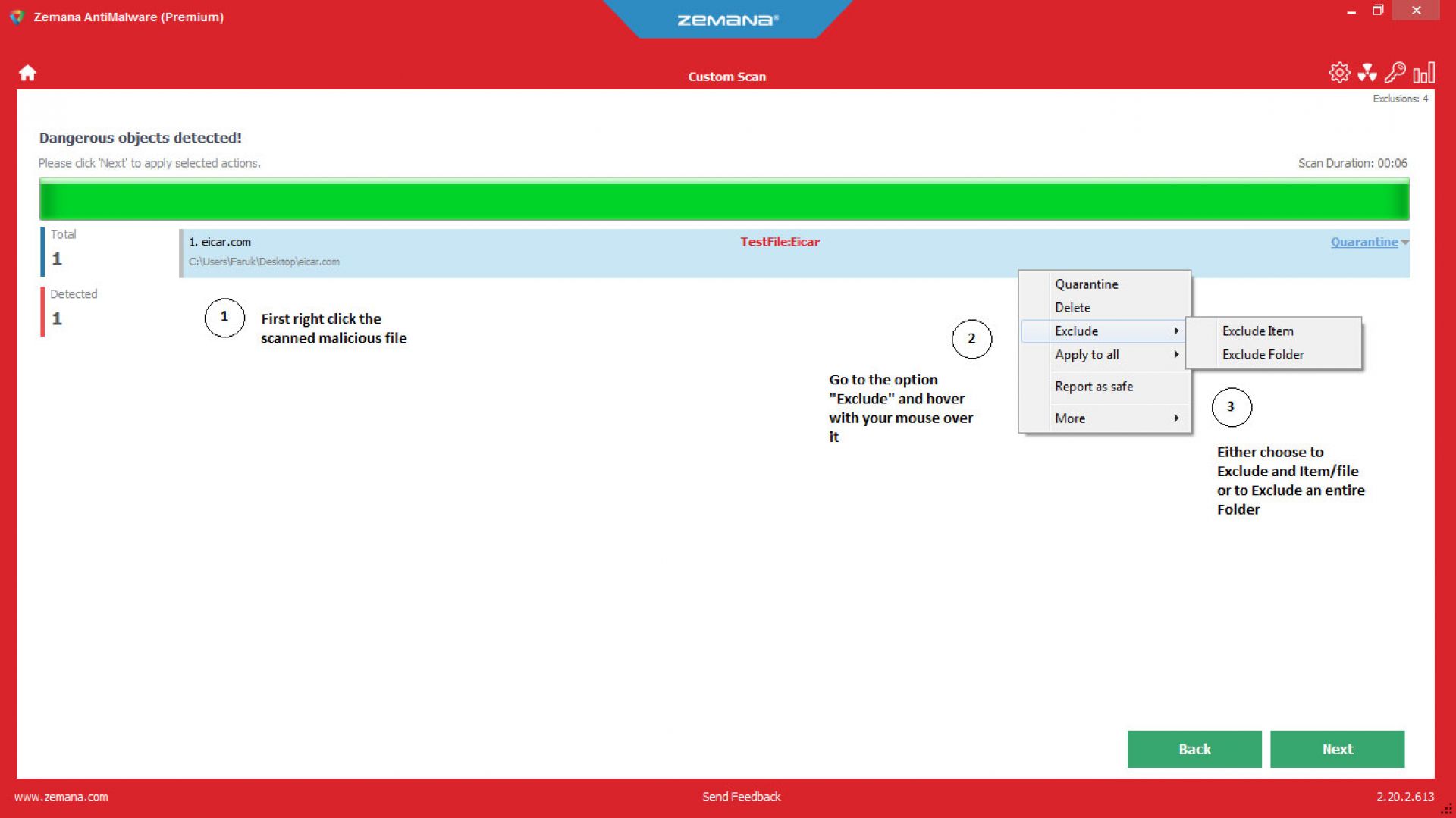The image size is (1456, 818).
Task: Click the Zemana app logo in title bar
Action: pos(17,17)
